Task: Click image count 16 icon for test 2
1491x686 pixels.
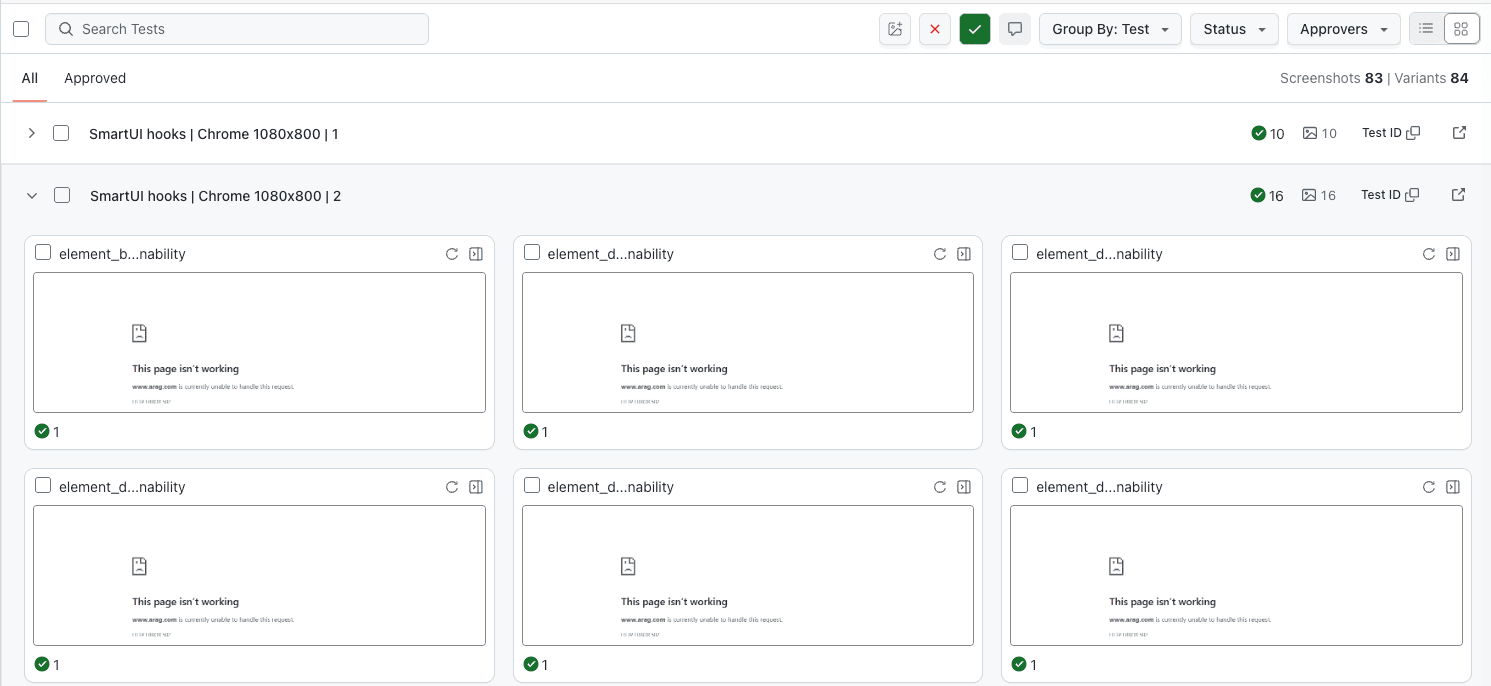Action: pyautogui.click(x=1309, y=195)
